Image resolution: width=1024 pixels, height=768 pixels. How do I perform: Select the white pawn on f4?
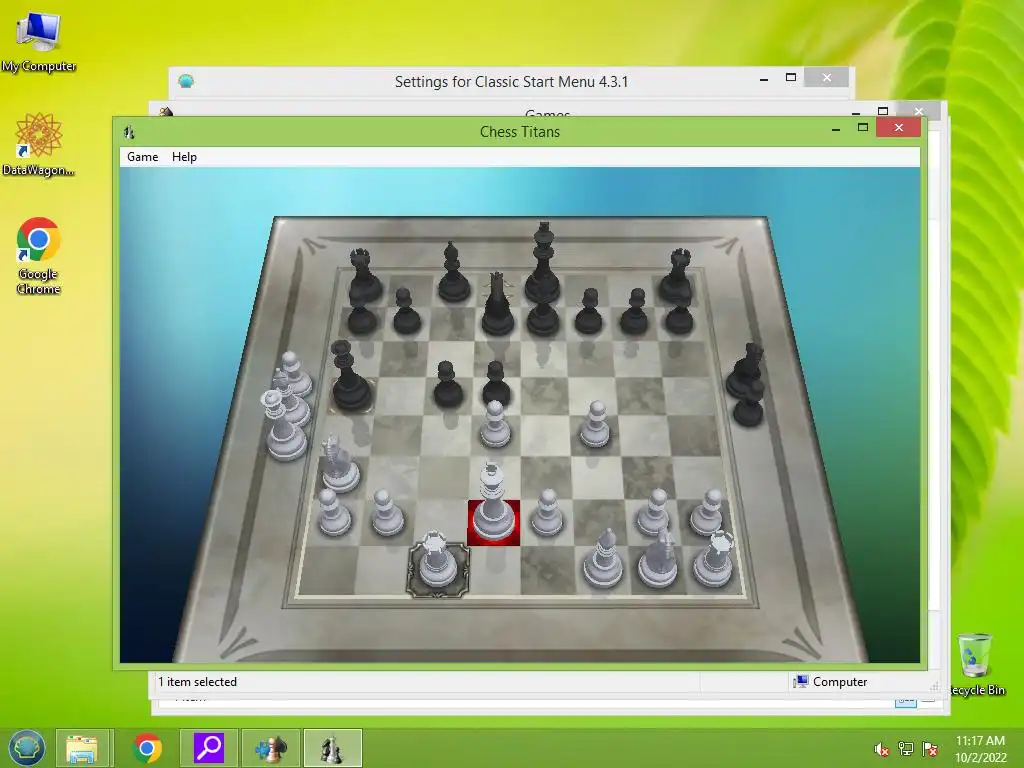[x=595, y=424]
